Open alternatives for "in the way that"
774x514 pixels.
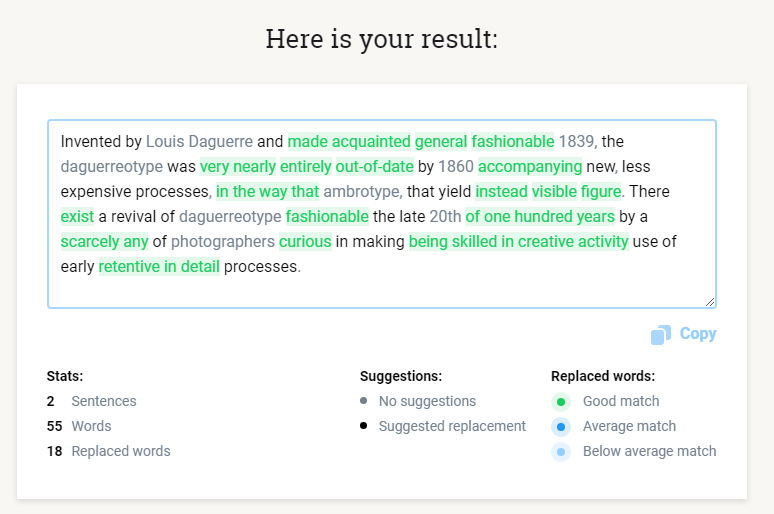point(267,191)
